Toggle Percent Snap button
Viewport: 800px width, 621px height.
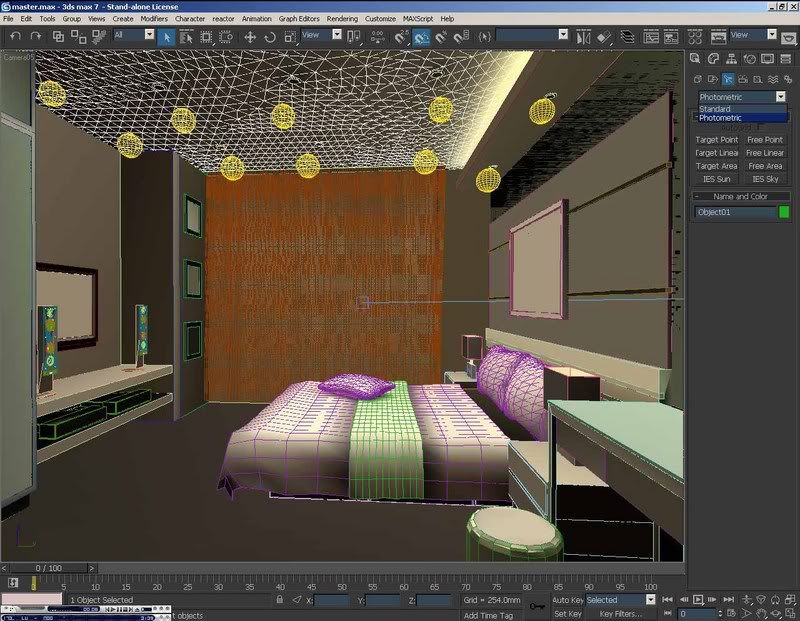(441, 37)
